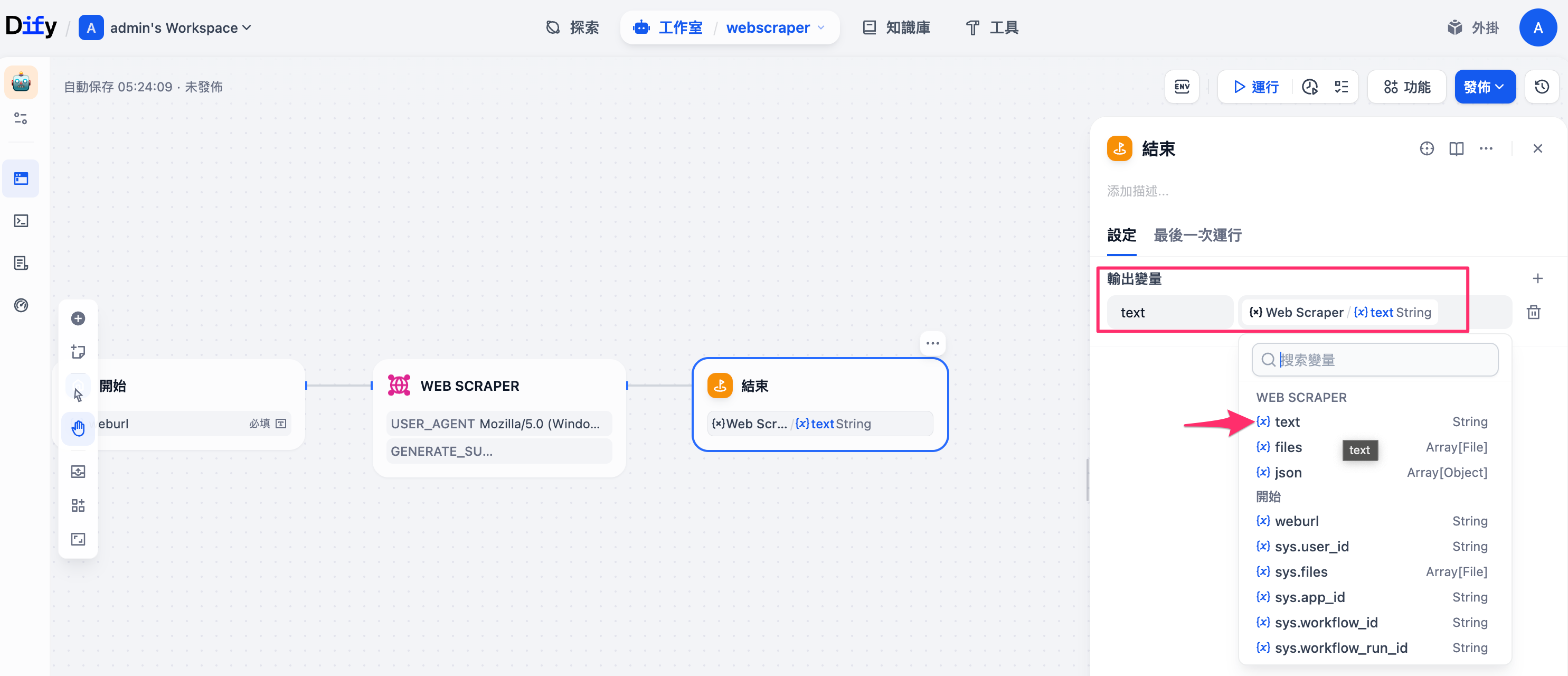Screen dimensions: 1568x676
Task: Click the 運行 run button
Action: pos(1256,87)
